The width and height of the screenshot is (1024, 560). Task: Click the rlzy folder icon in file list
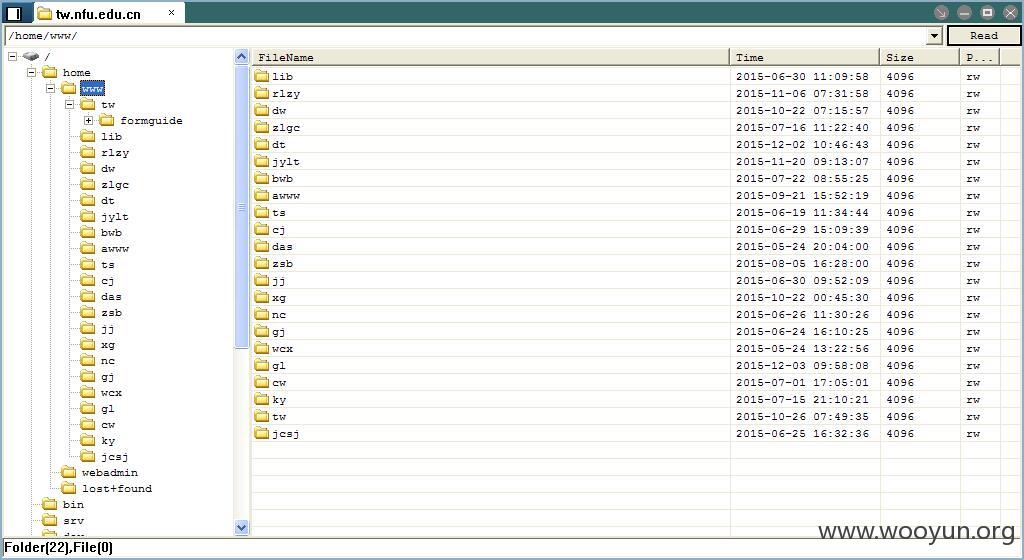tap(262, 93)
